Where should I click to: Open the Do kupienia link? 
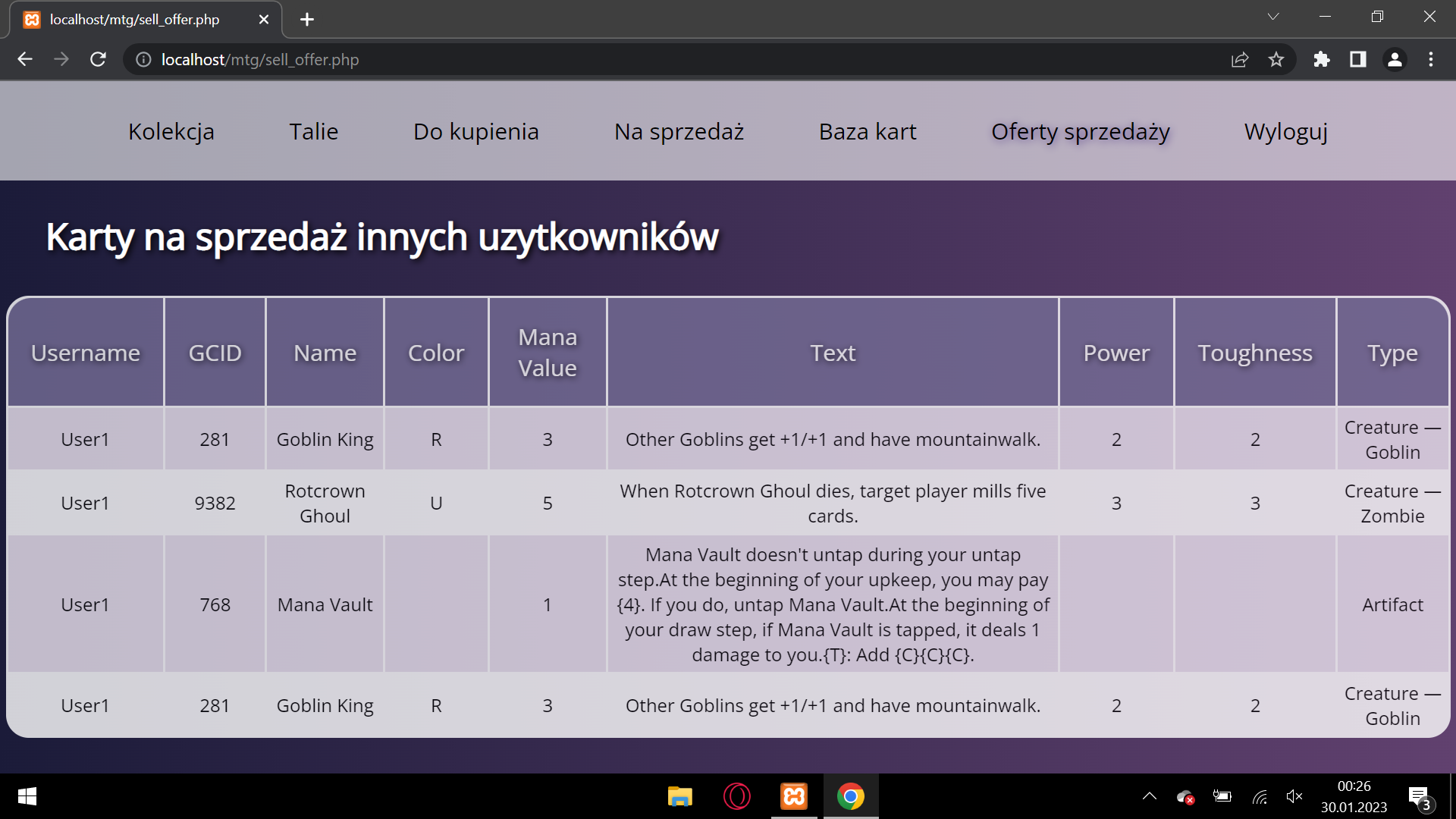(476, 131)
